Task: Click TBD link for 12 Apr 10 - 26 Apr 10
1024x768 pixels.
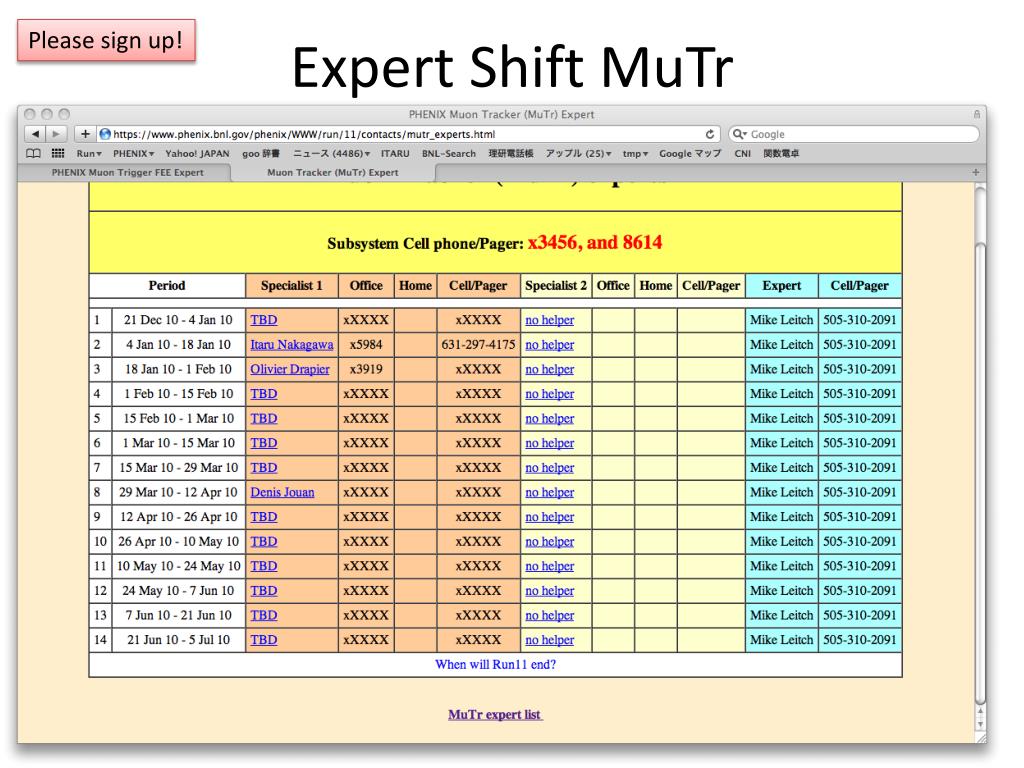Action: click(x=264, y=517)
